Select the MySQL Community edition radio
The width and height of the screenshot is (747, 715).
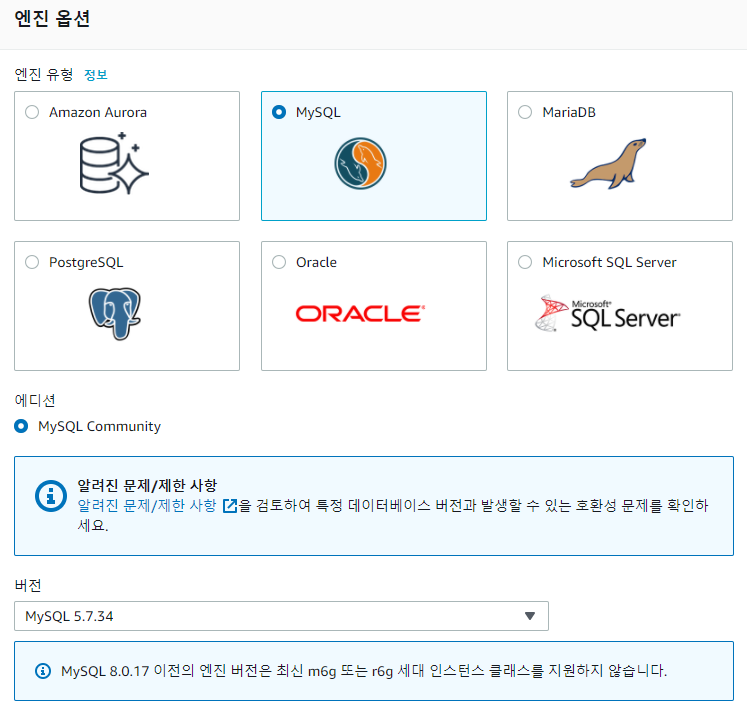point(21,426)
